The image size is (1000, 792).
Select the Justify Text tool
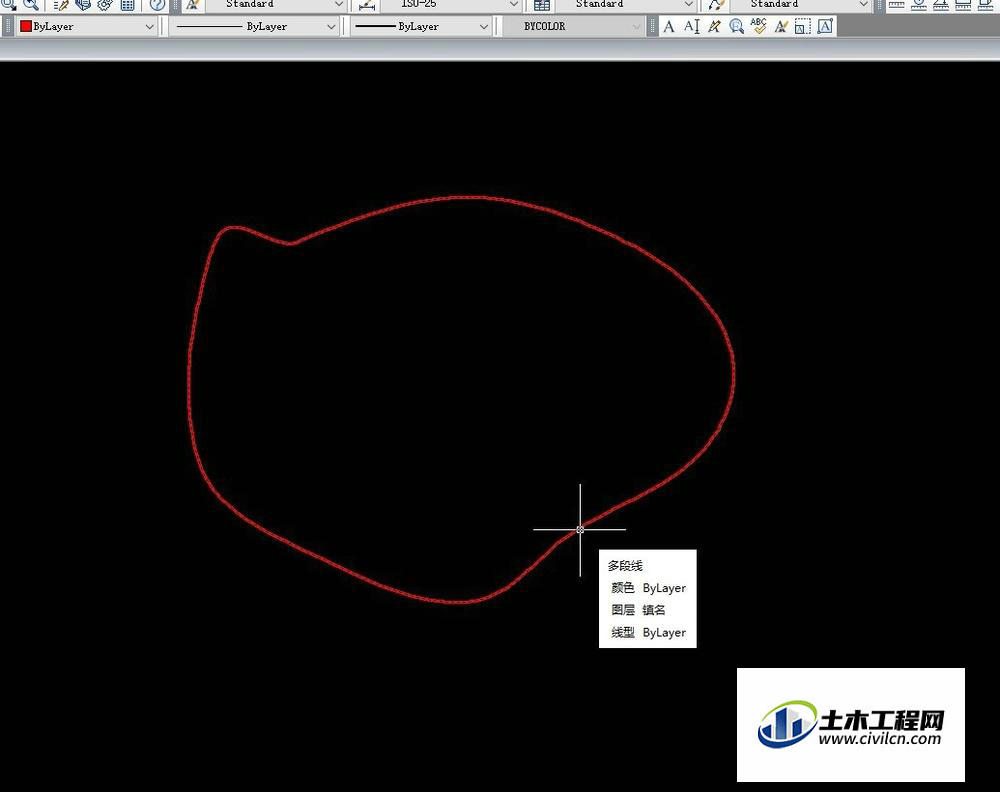825,27
